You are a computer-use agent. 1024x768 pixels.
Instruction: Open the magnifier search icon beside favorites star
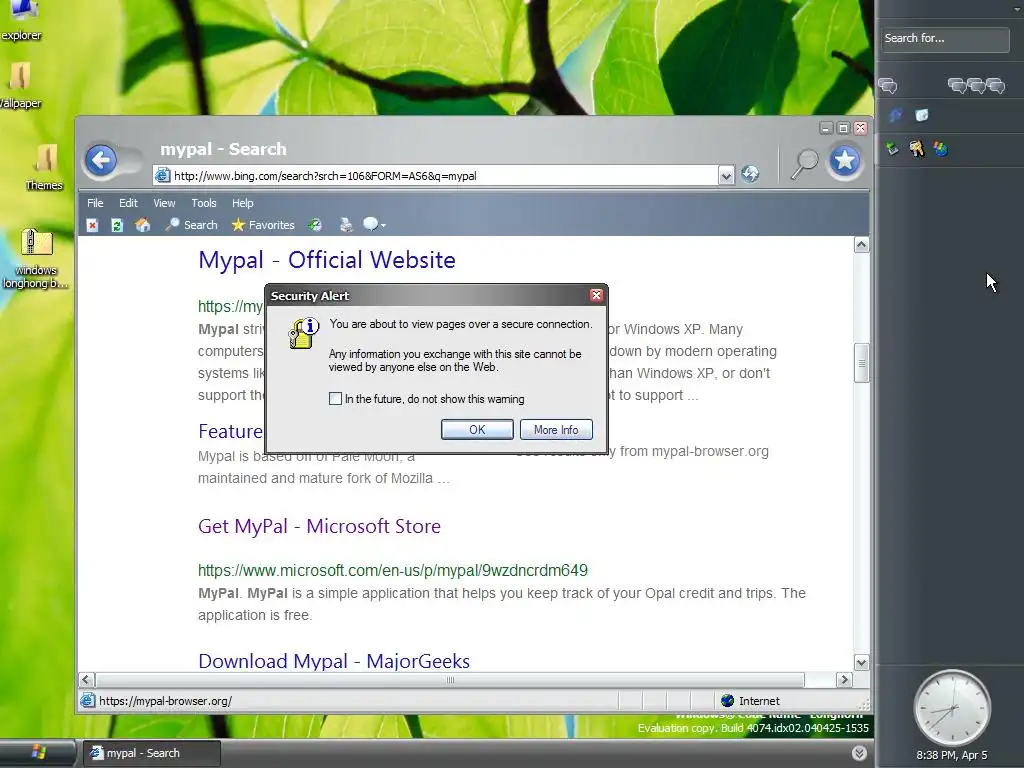804,163
